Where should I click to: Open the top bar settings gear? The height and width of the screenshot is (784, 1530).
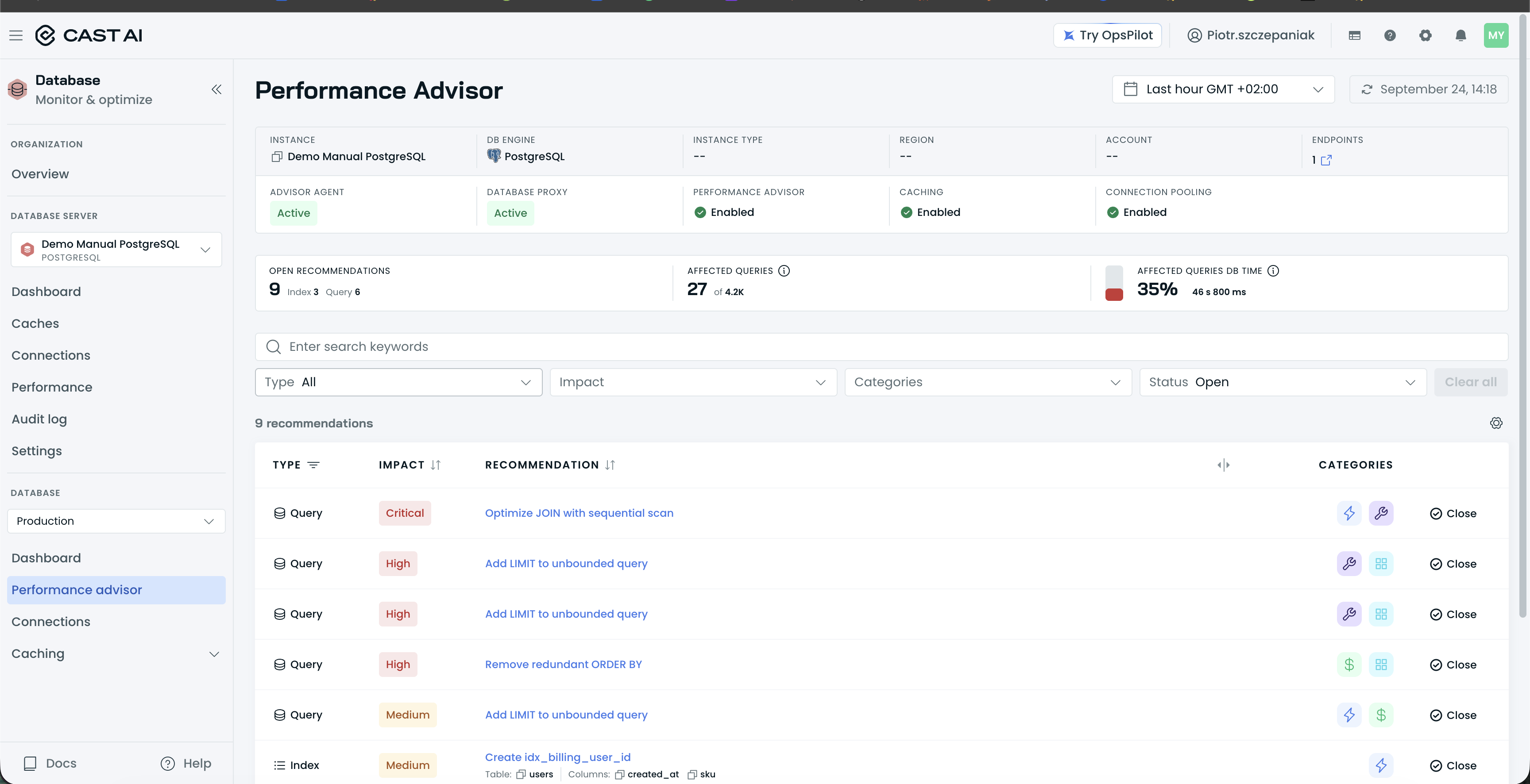1425,35
